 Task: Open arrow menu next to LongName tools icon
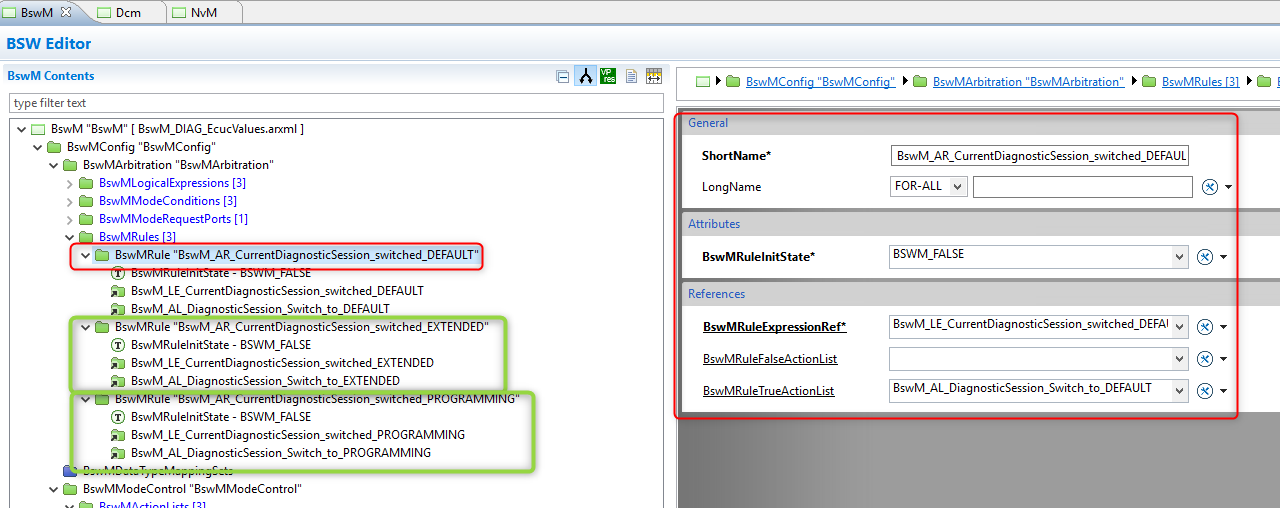tap(1227, 188)
